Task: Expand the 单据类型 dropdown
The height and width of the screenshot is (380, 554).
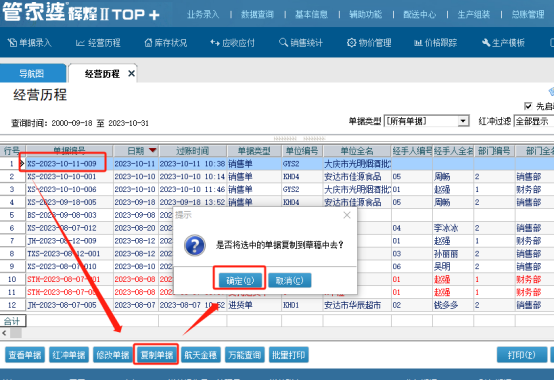Action: click(463, 121)
